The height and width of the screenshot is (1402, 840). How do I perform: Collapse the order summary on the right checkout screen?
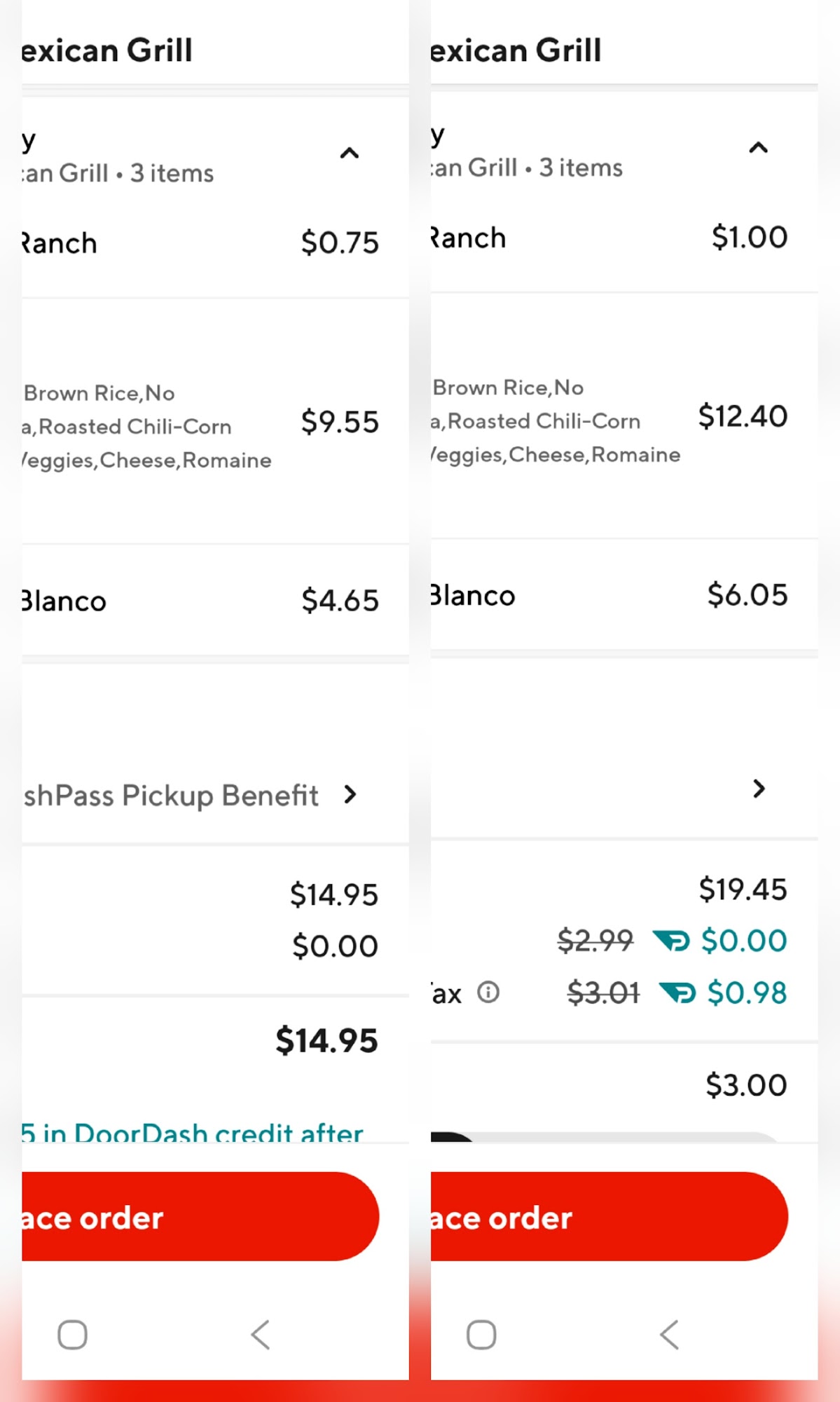(x=758, y=148)
